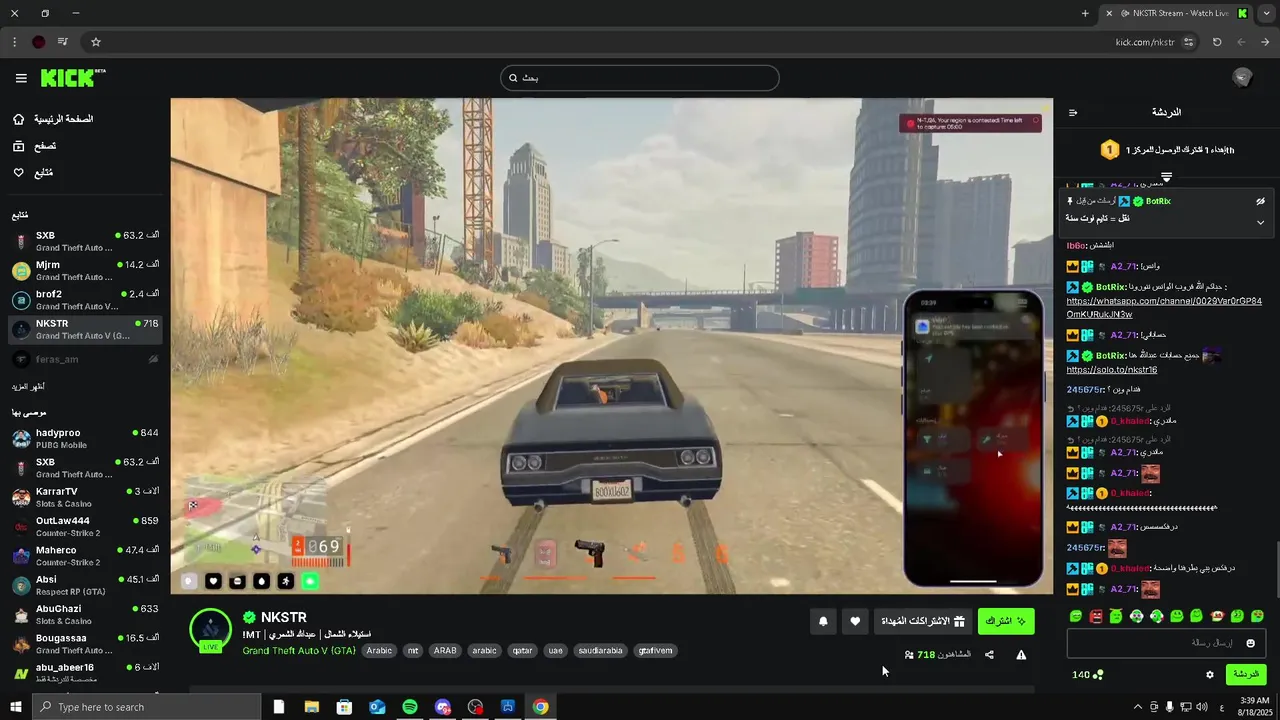1280x720 pixels.
Task: Open a new Chrome tab
Action: (1085, 13)
